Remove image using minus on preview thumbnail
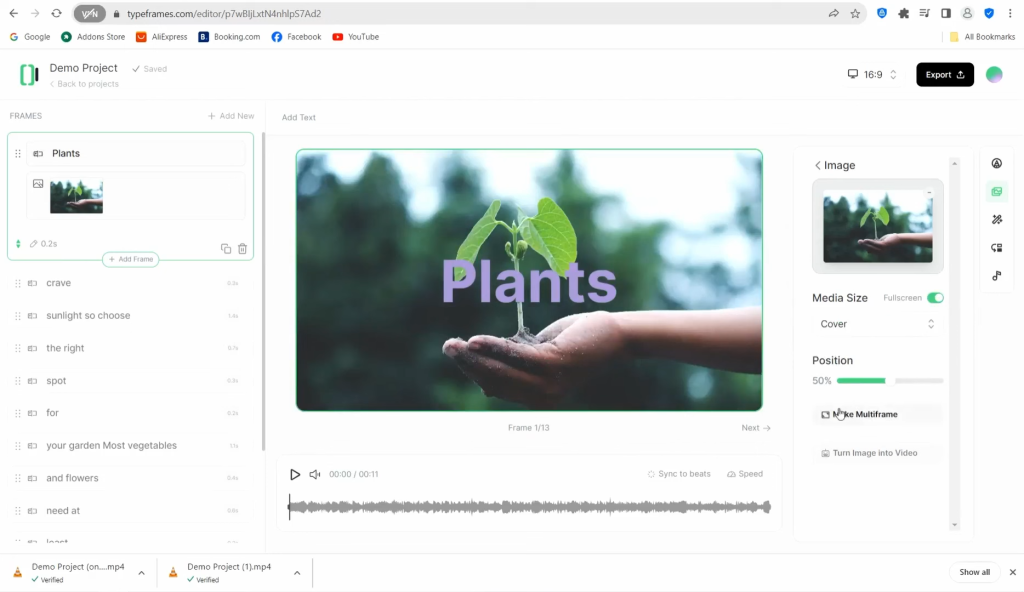Image resolution: width=1024 pixels, height=592 pixels. pos(929,193)
